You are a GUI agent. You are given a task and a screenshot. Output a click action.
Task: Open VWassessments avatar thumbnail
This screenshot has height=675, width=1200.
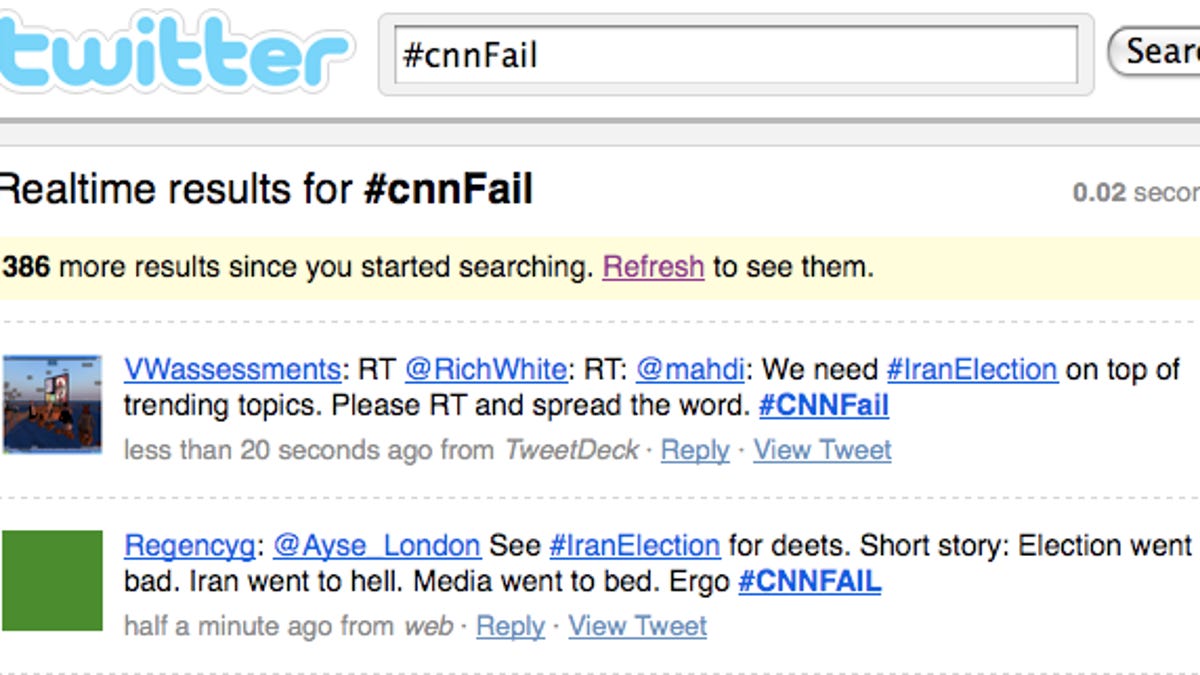pyautogui.click(x=52, y=404)
